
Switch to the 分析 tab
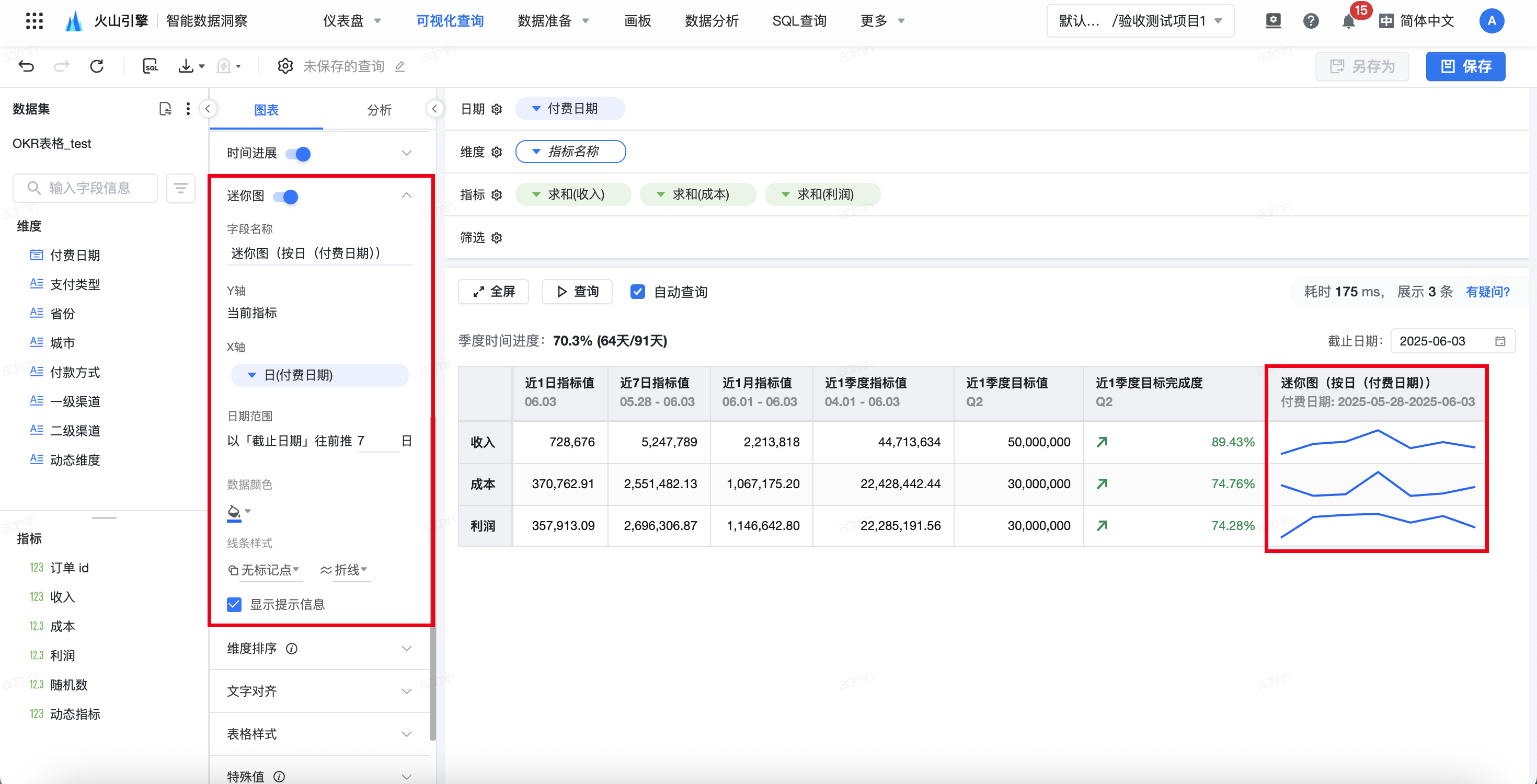pos(379,110)
